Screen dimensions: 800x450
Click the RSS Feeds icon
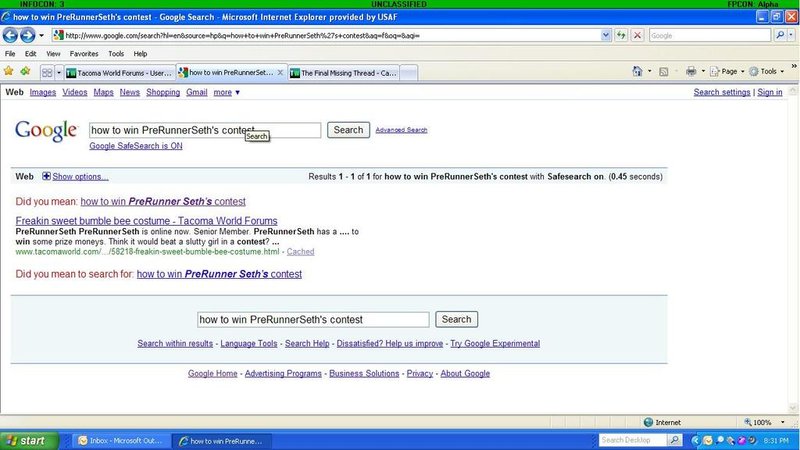(x=663, y=72)
